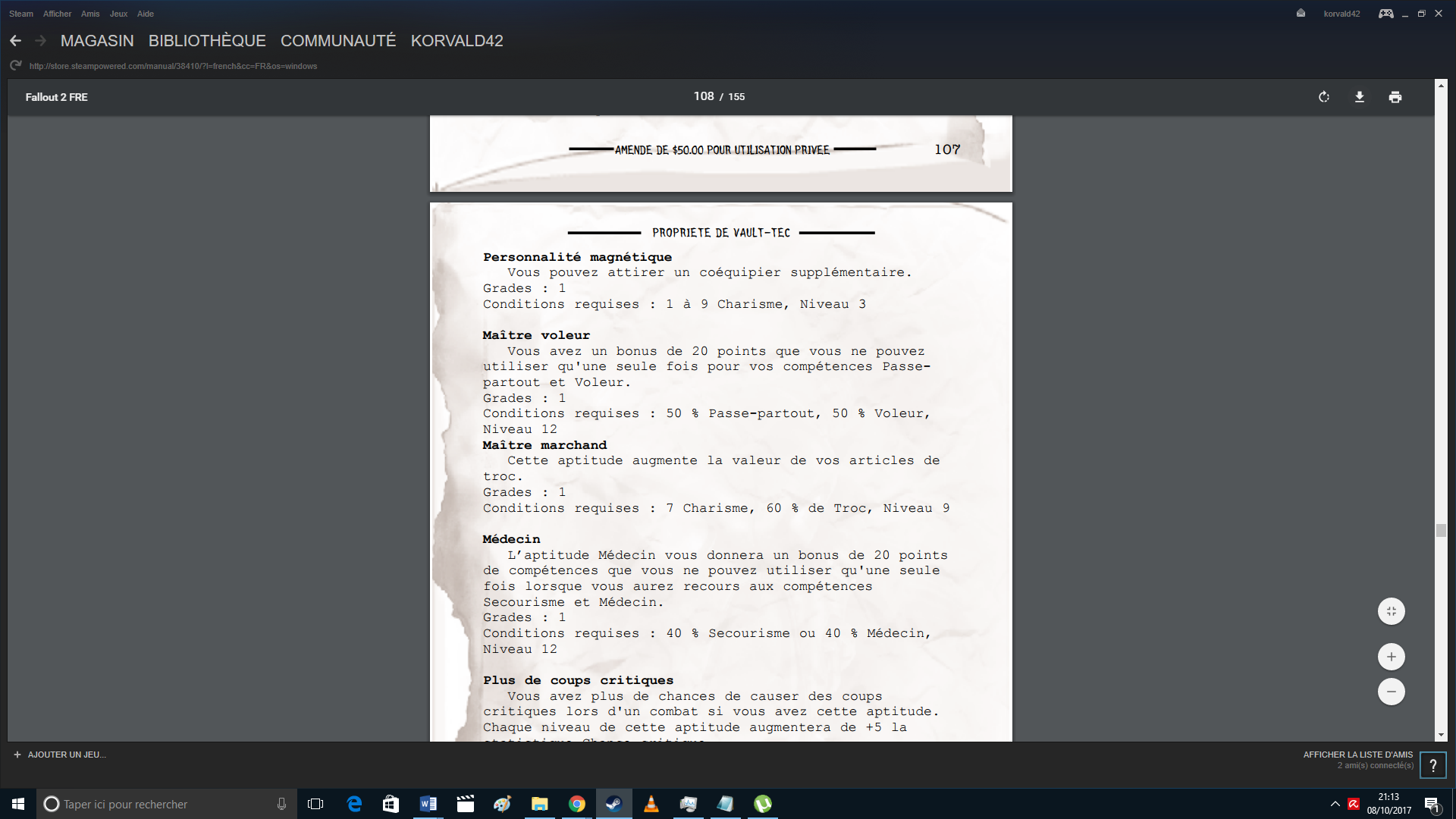Screen dimensions: 1456x819
Task: Click the page number field showing 108
Action: (703, 96)
